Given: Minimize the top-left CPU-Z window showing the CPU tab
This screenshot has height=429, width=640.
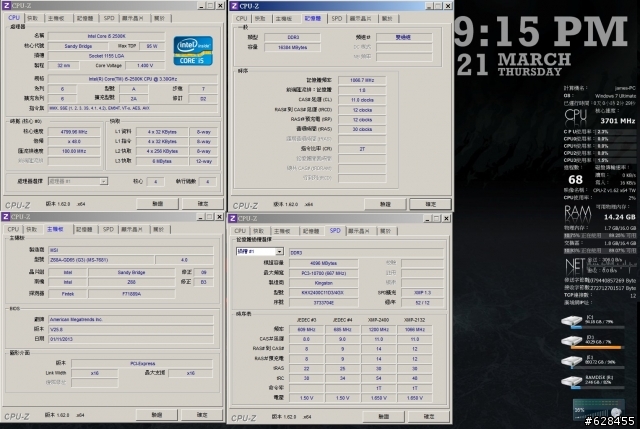Looking at the screenshot, I should (201, 6).
